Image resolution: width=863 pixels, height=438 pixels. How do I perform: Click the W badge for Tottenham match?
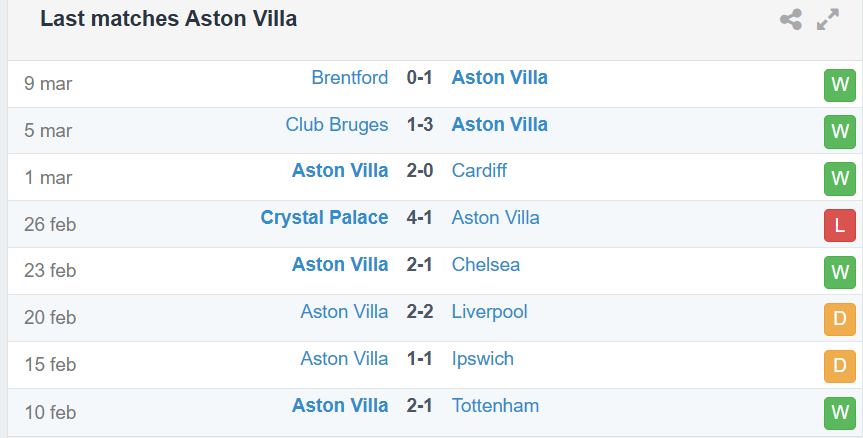tap(839, 413)
